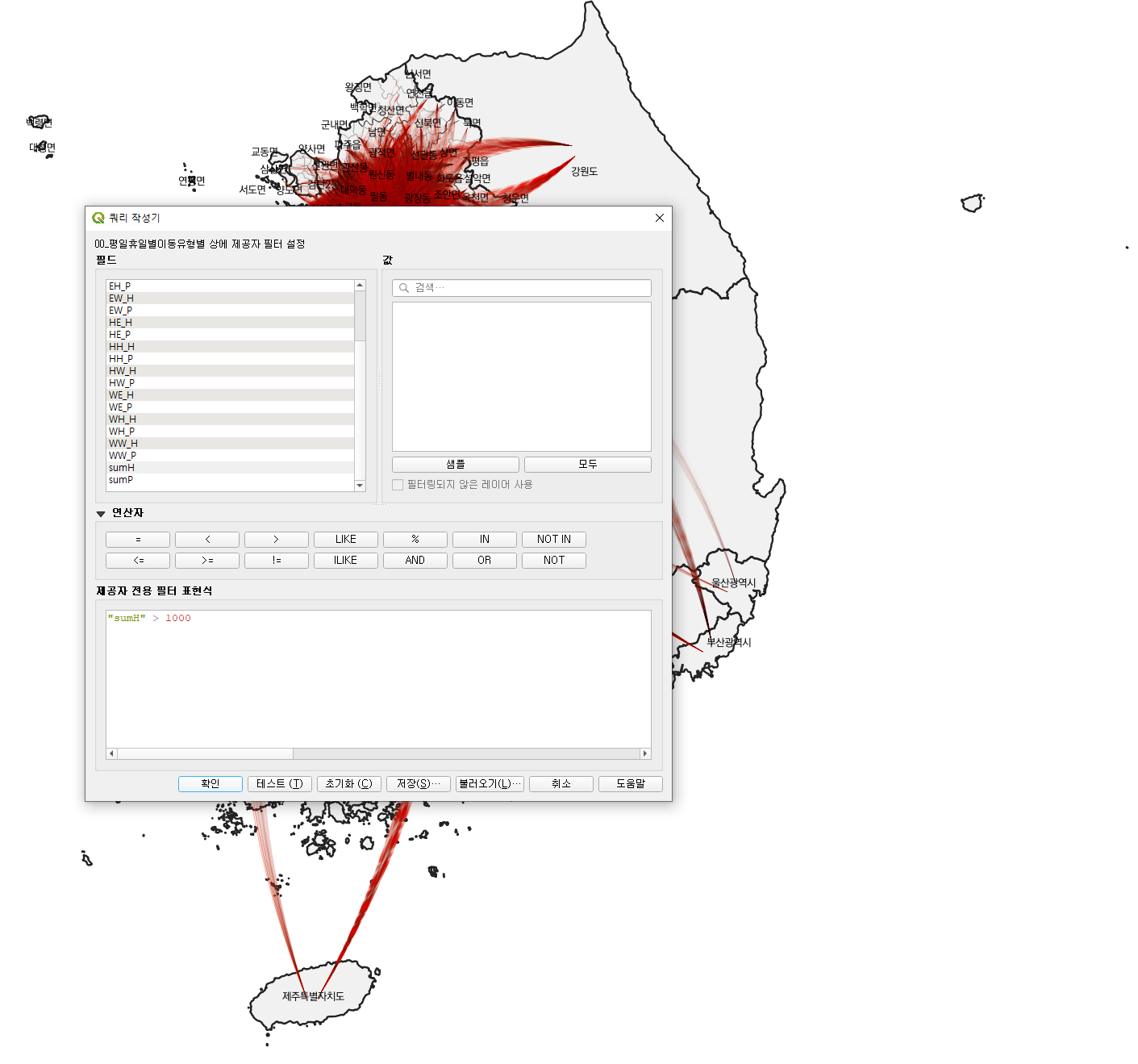Select field WW_P in the list
1138x1064 pixels.
coord(230,456)
